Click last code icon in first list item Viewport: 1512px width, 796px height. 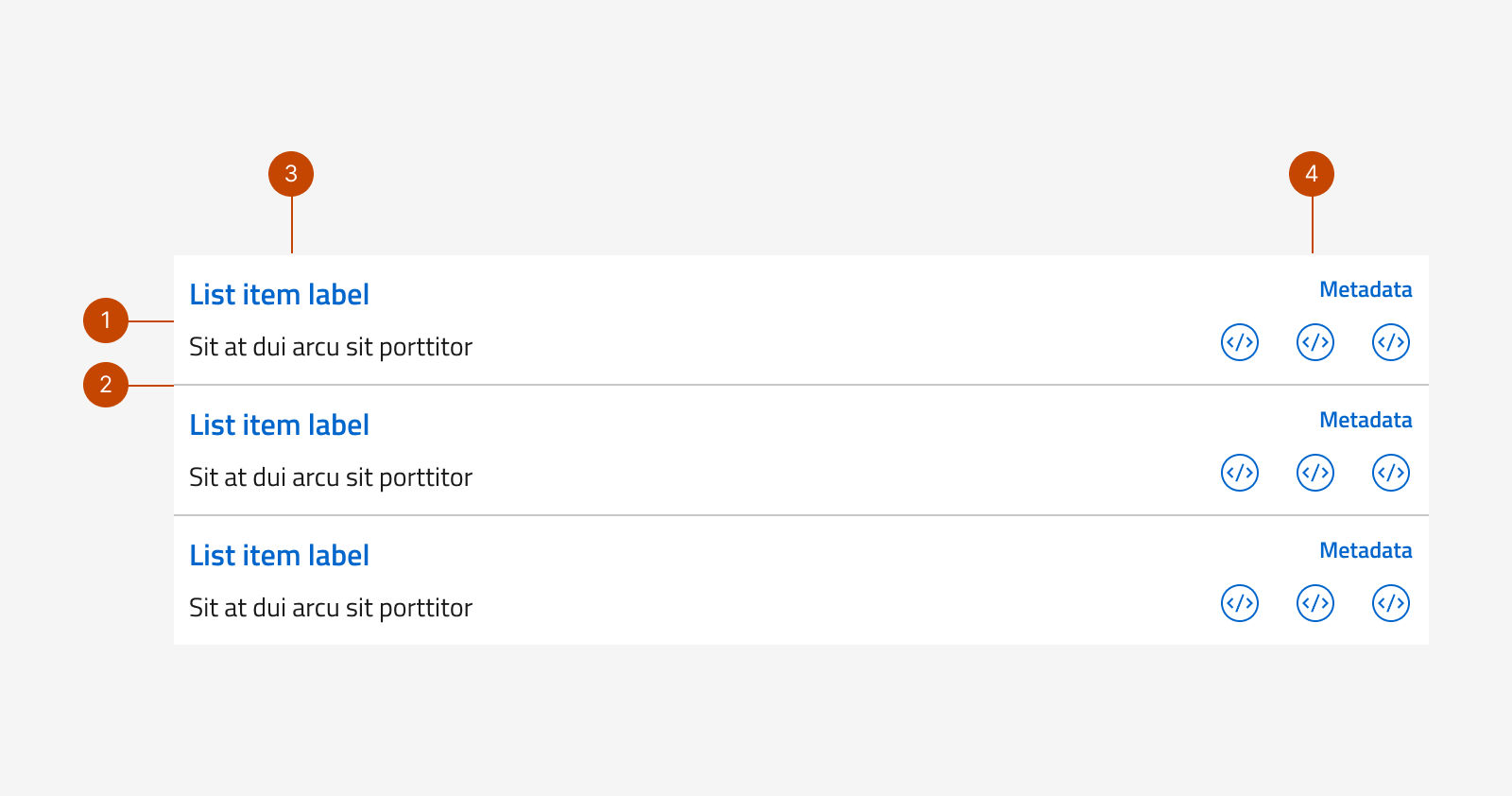(1391, 342)
